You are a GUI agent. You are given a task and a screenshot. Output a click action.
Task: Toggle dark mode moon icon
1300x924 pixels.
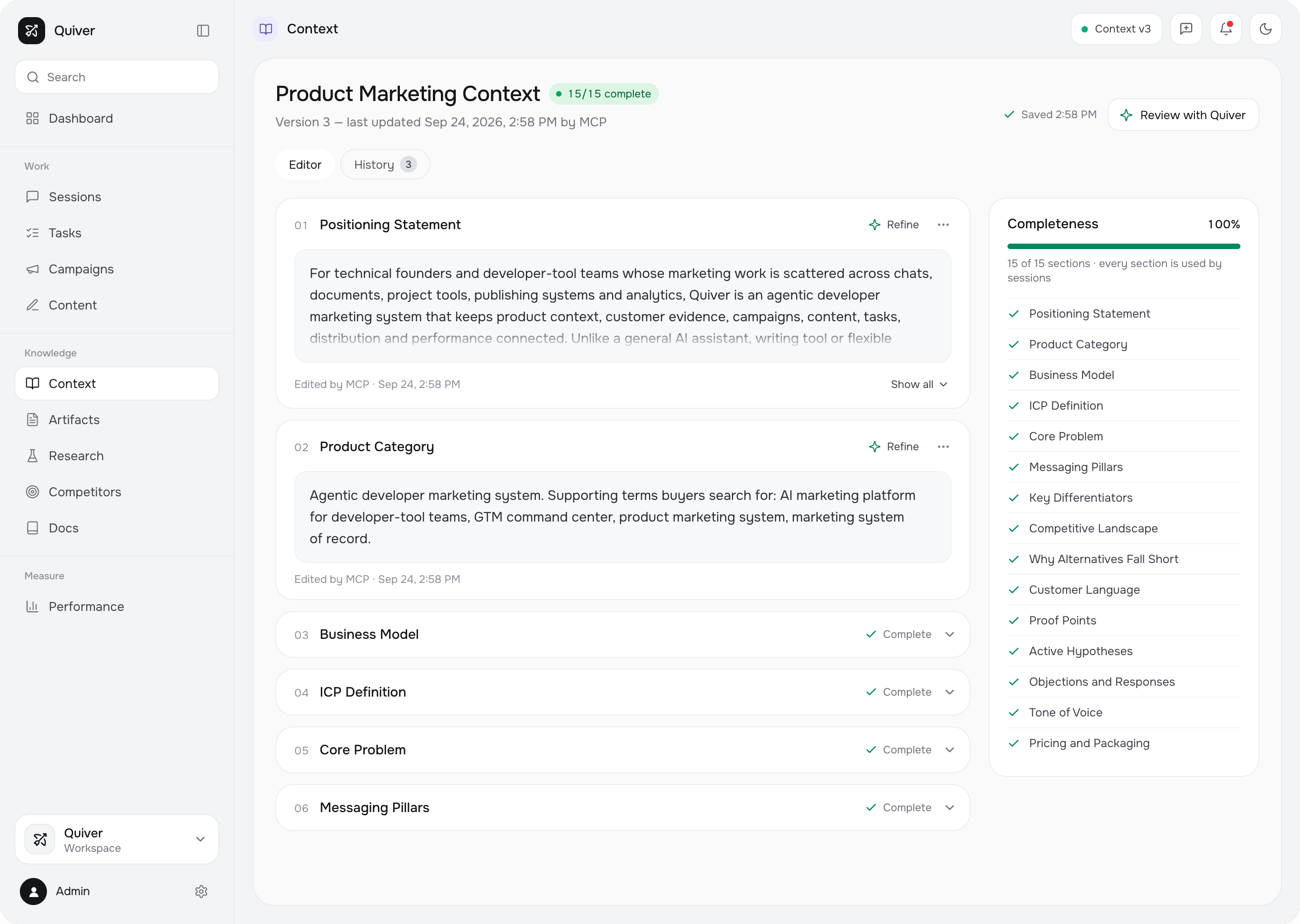point(1265,29)
